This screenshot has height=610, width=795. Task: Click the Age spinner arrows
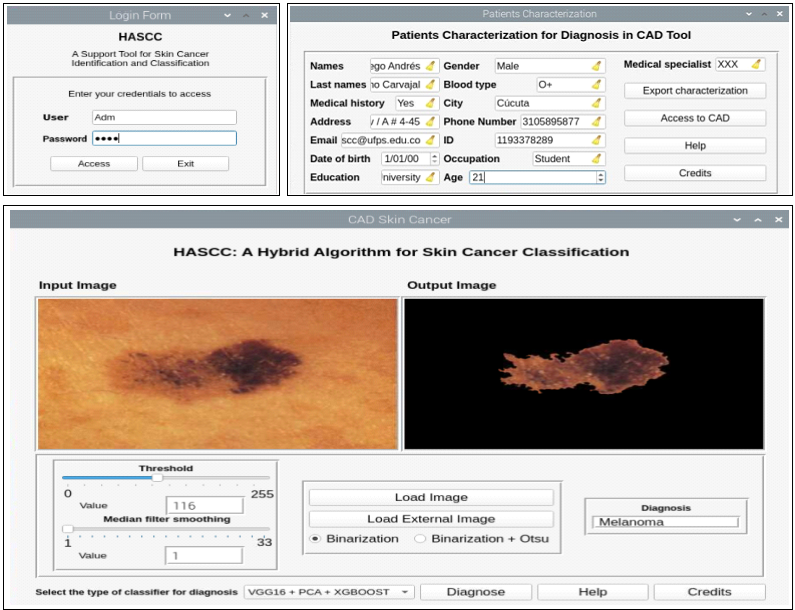[601, 177]
